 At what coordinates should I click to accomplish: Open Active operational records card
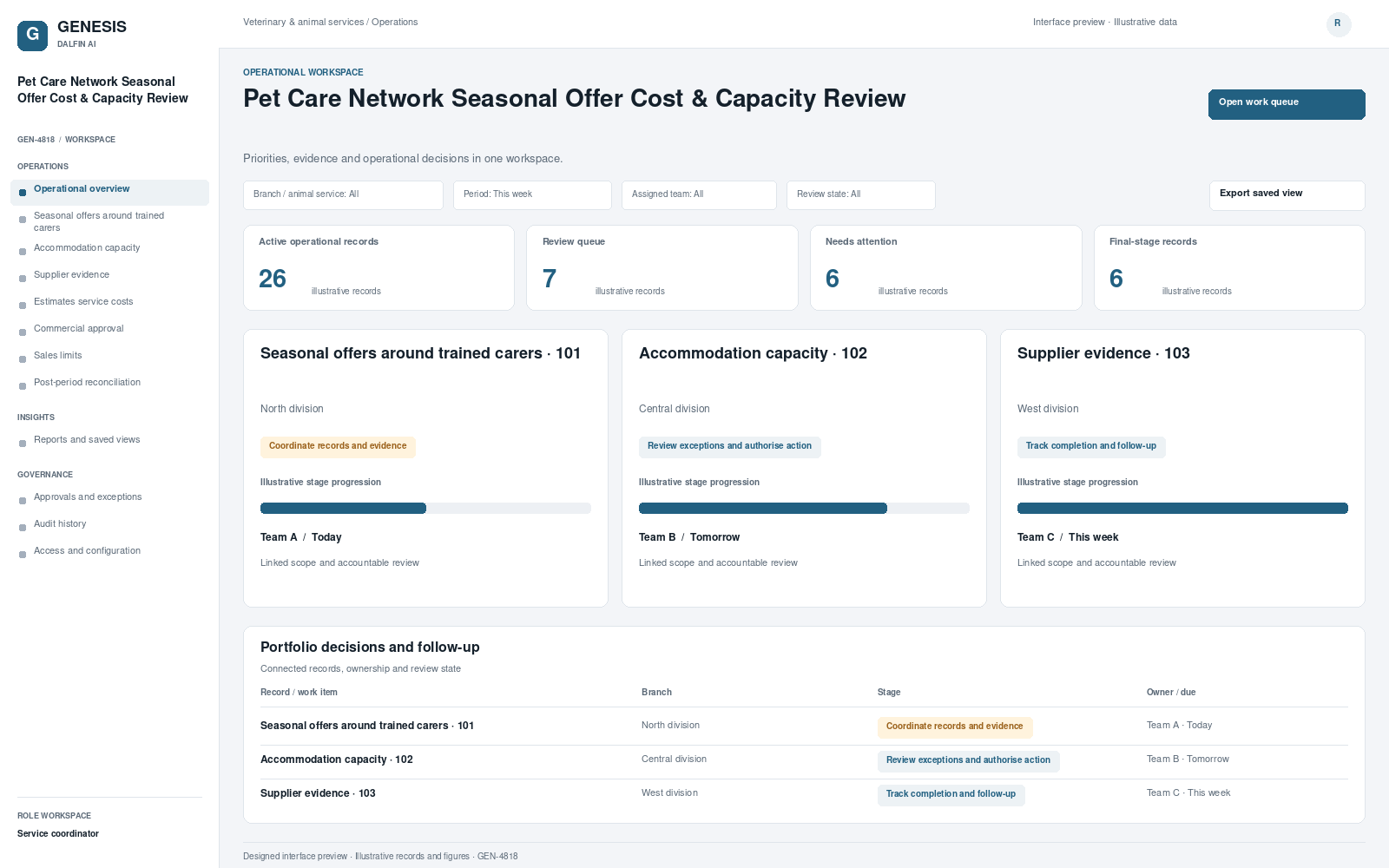379,267
